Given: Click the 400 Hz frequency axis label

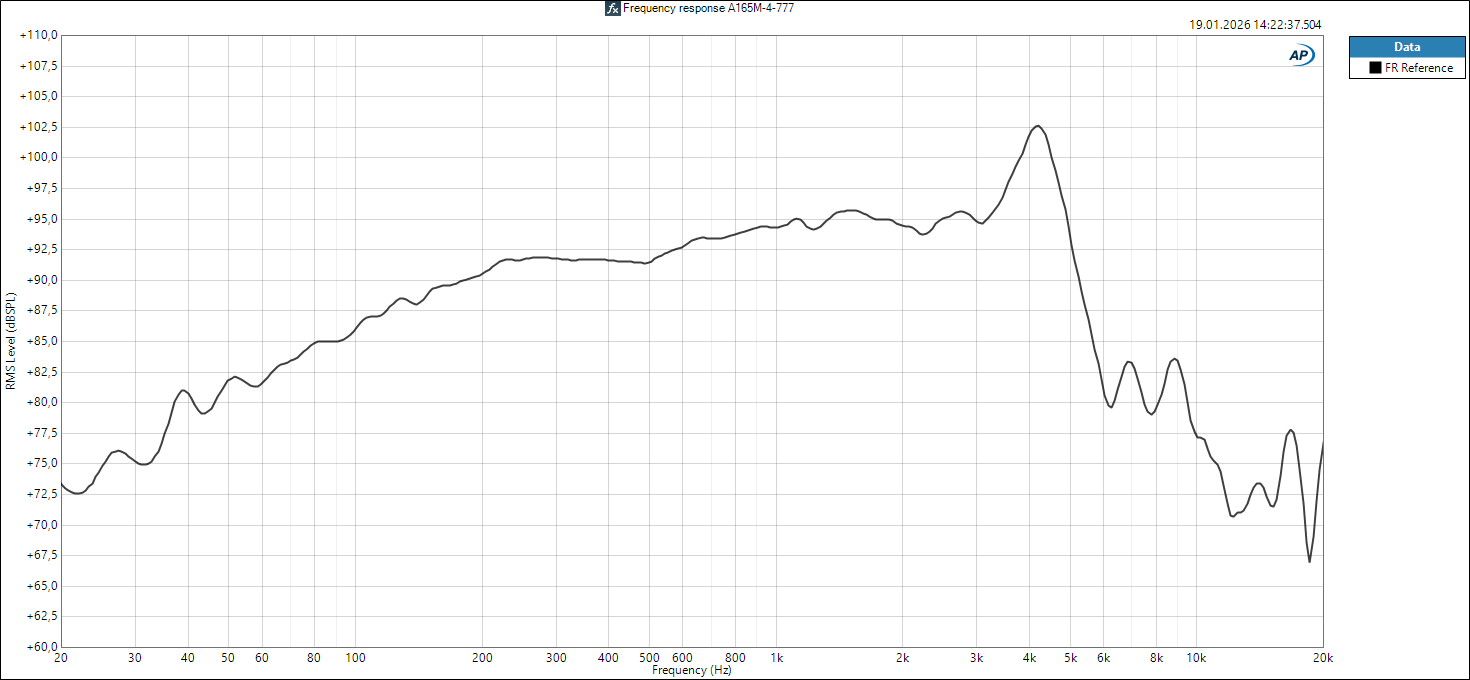Looking at the screenshot, I should [x=608, y=658].
